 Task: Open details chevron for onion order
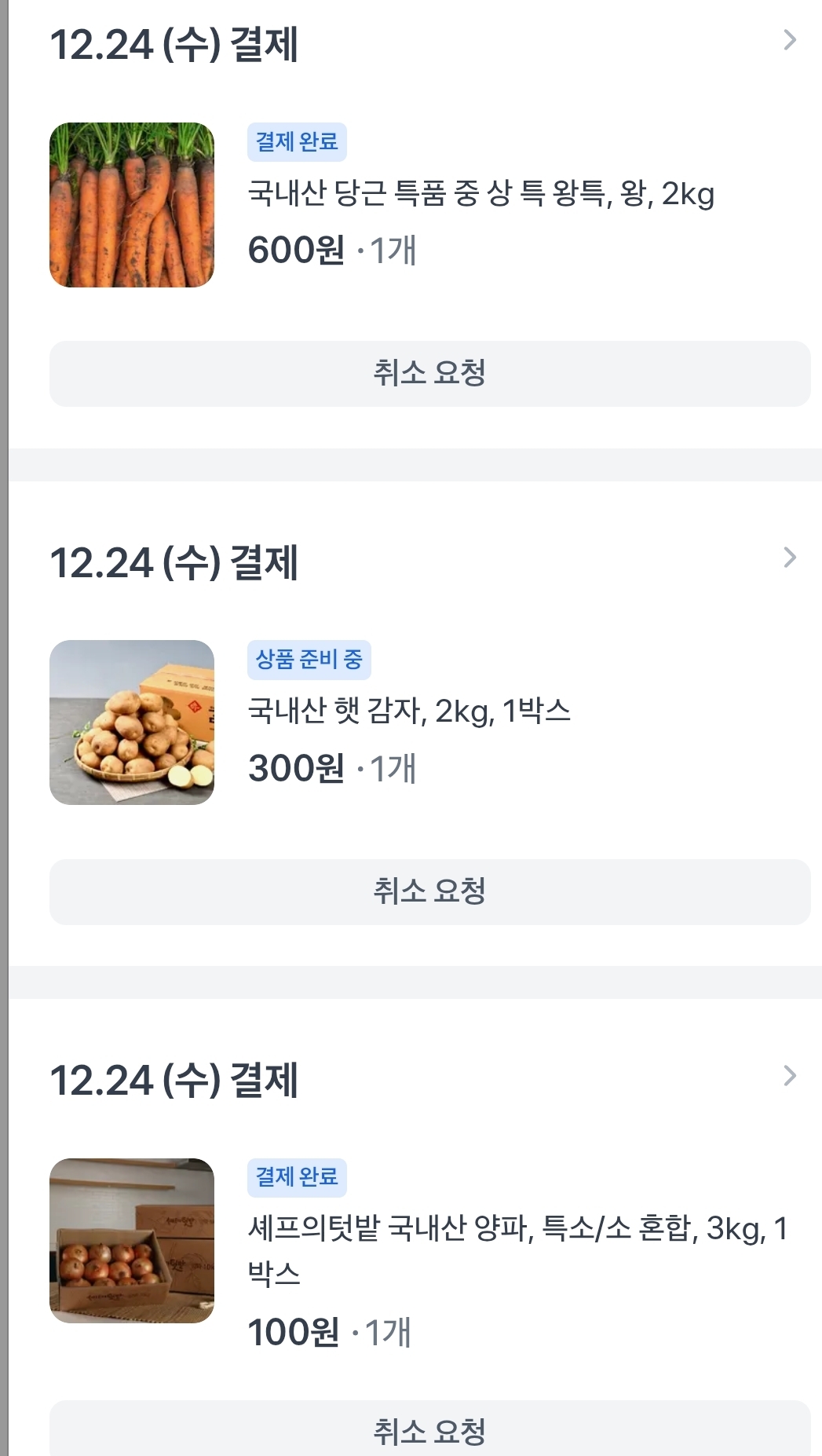click(x=790, y=1075)
